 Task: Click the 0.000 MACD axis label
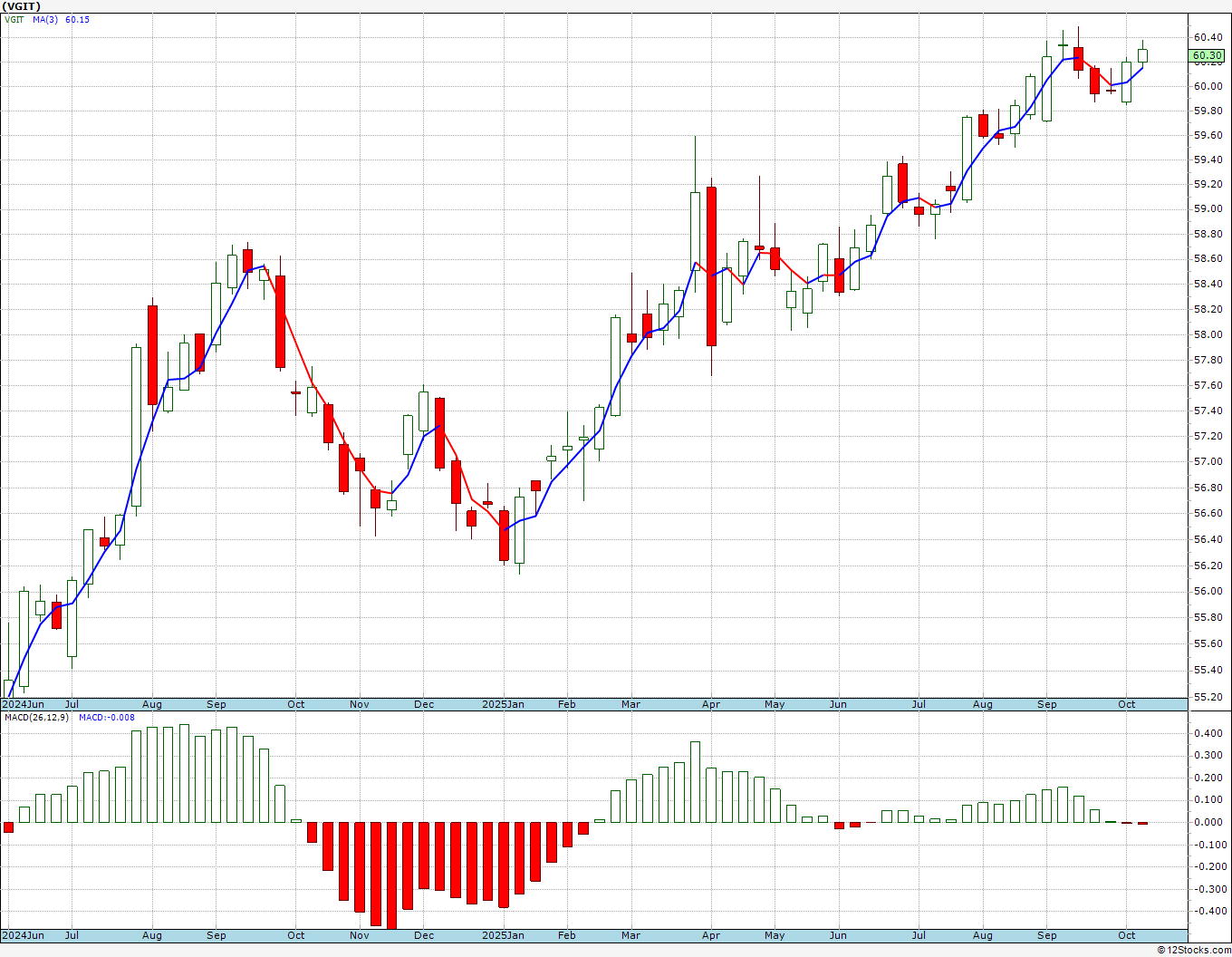click(x=1208, y=823)
